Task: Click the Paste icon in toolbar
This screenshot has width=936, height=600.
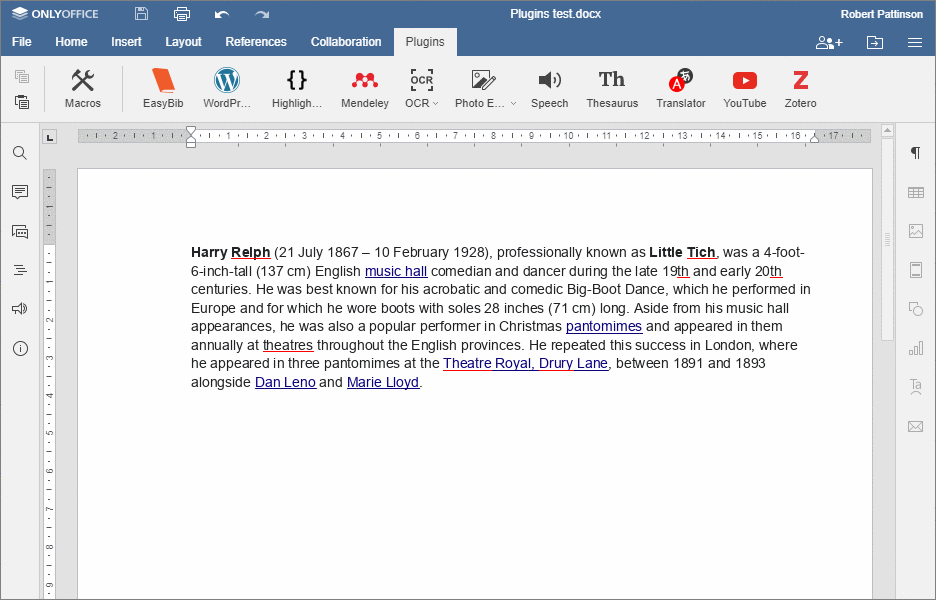Action: tap(22, 101)
